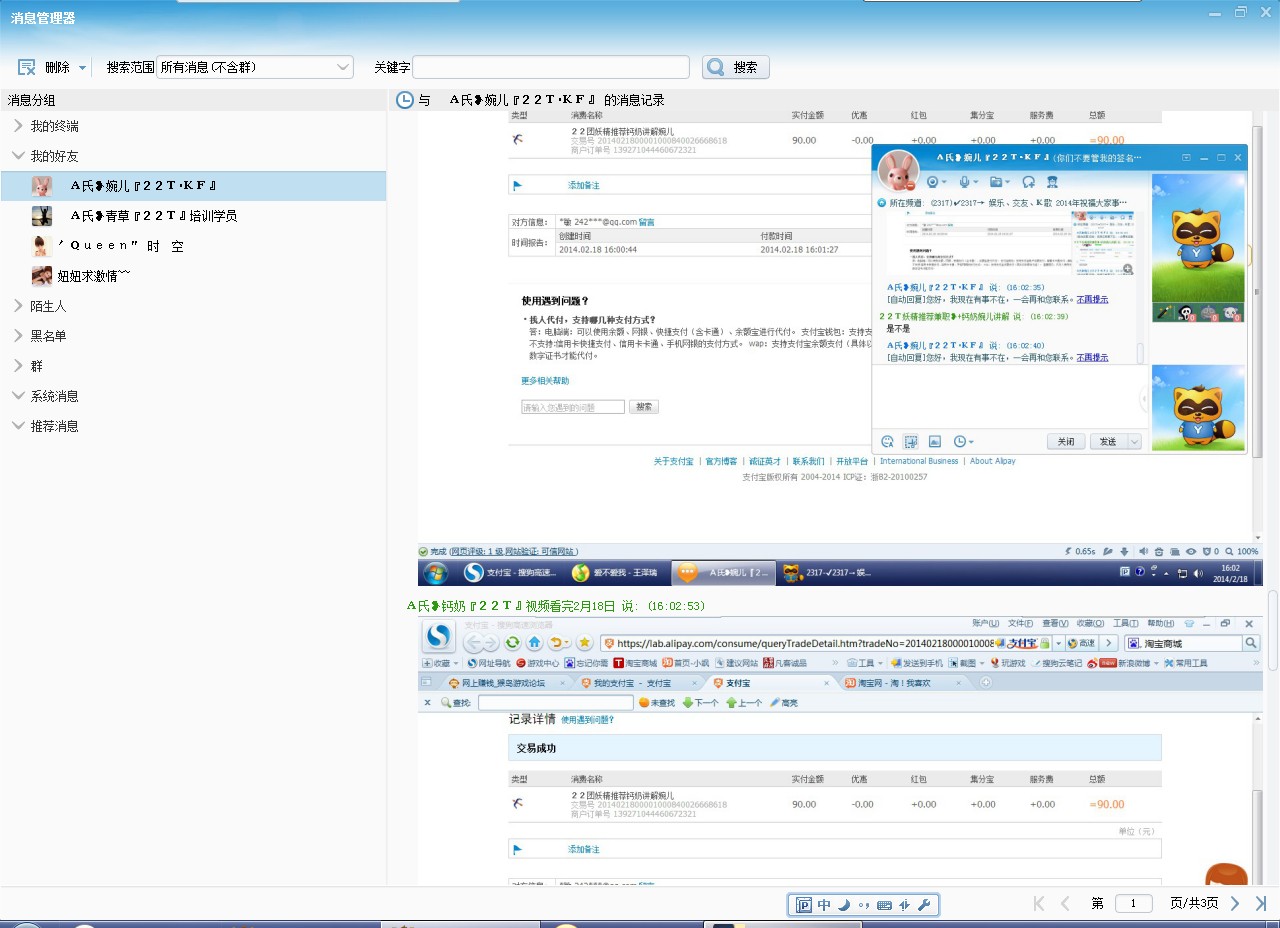Click the page number field showing 1

click(1133, 903)
